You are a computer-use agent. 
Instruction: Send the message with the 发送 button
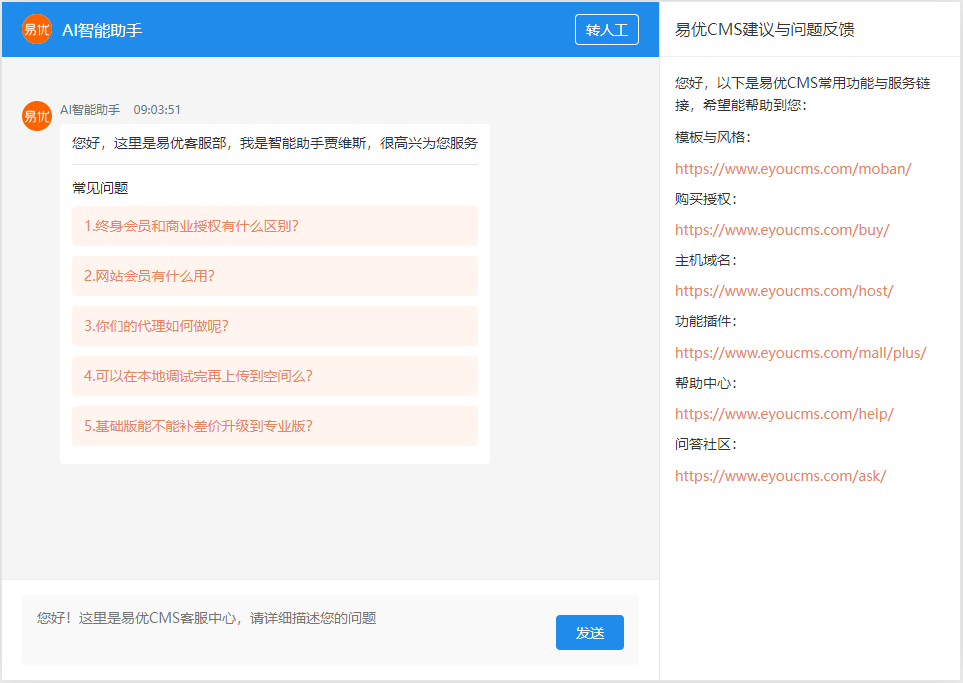(x=590, y=632)
